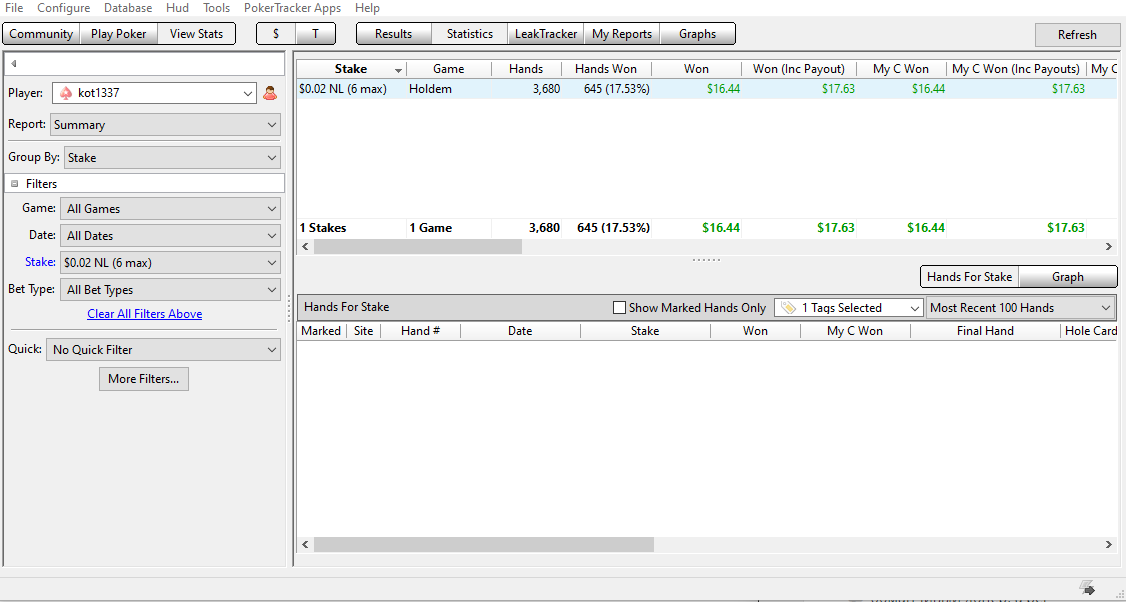Image resolution: width=1126 pixels, height=602 pixels.
Task: Switch to tournaments with T button
Action: [315, 34]
